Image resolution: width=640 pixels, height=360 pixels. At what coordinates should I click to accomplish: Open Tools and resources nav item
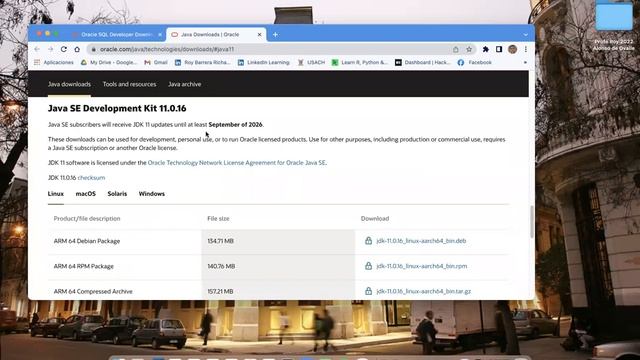click(129, 84)
